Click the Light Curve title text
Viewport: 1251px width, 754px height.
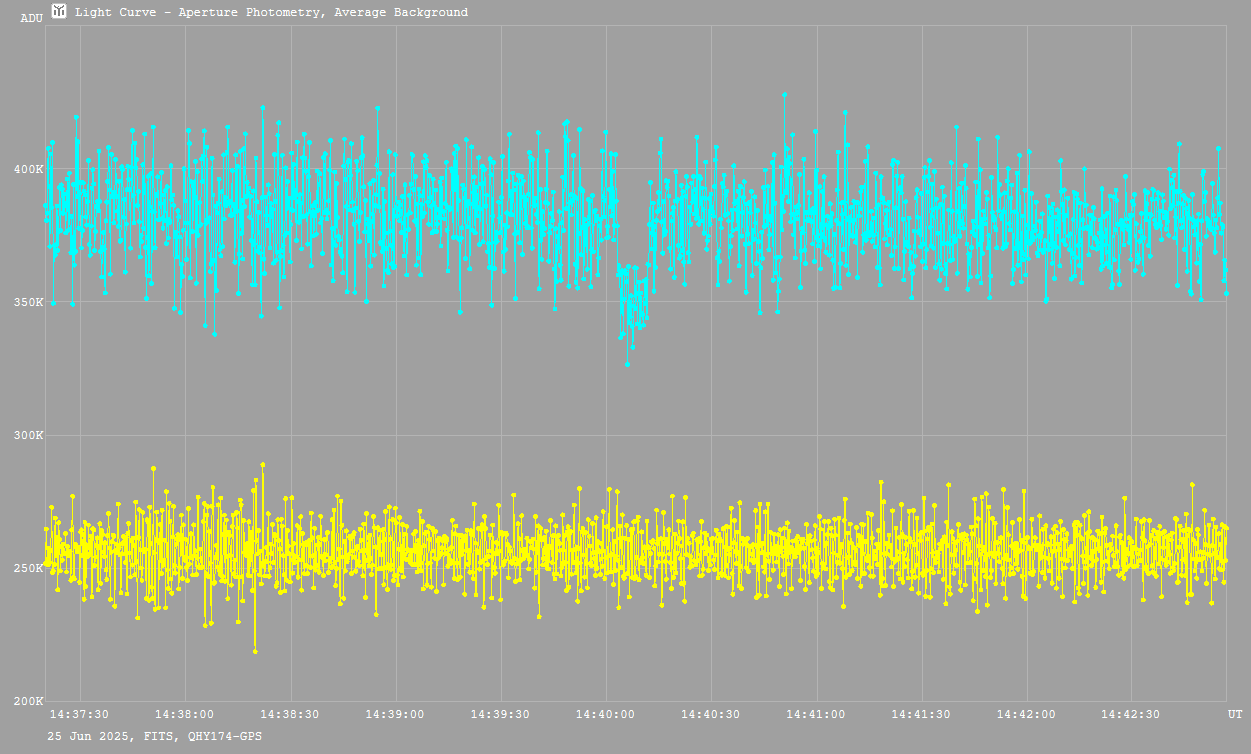pos(271,13)
